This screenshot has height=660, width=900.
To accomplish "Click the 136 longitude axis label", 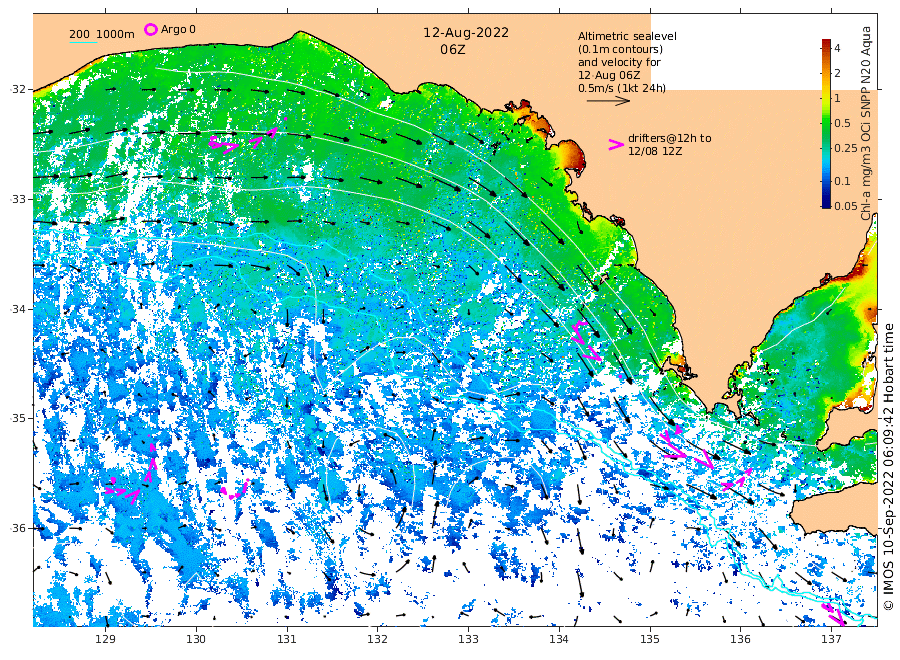I will pos(740,639).
